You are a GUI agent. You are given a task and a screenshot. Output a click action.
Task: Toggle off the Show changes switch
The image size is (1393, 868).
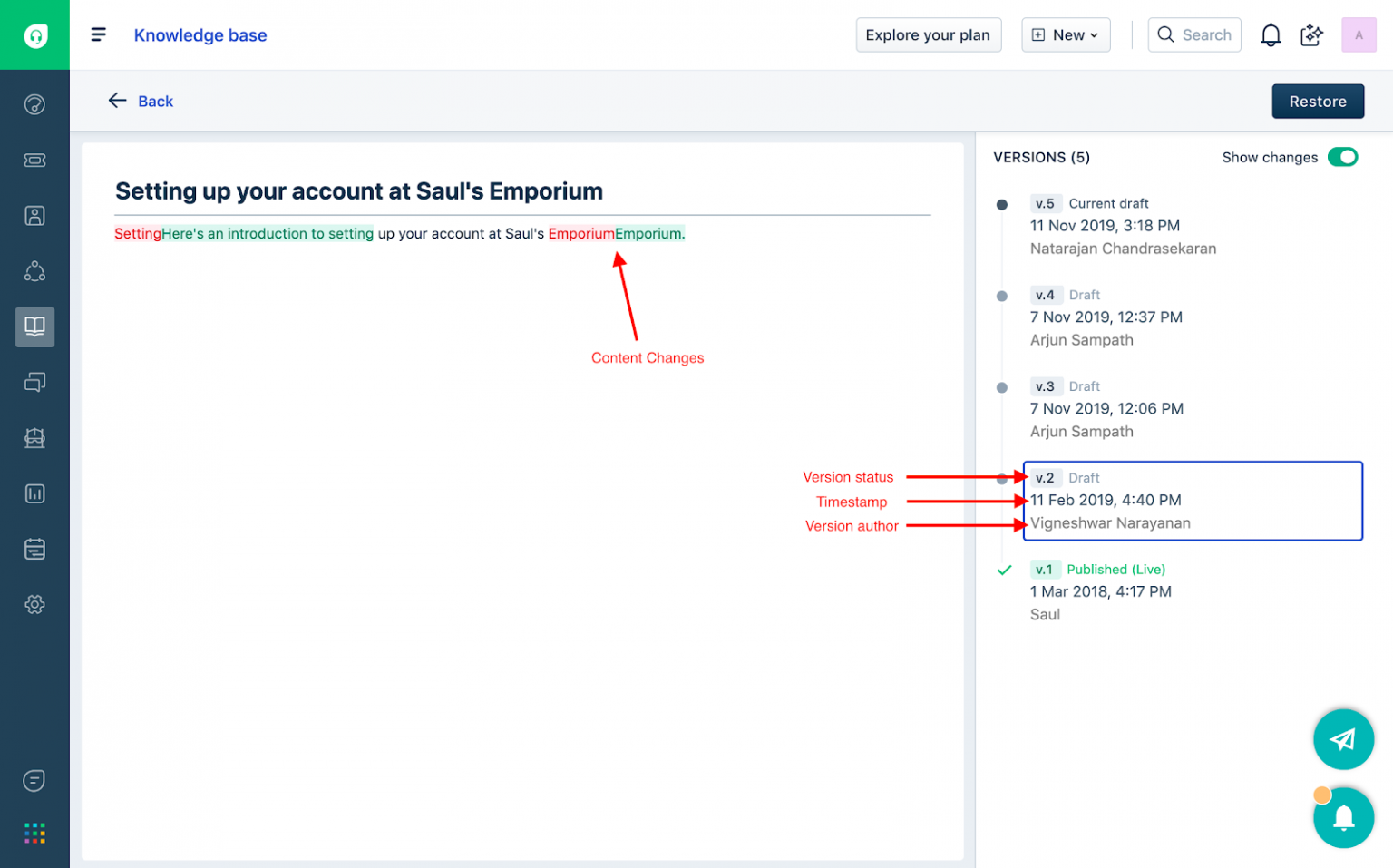pos(1342,157)
